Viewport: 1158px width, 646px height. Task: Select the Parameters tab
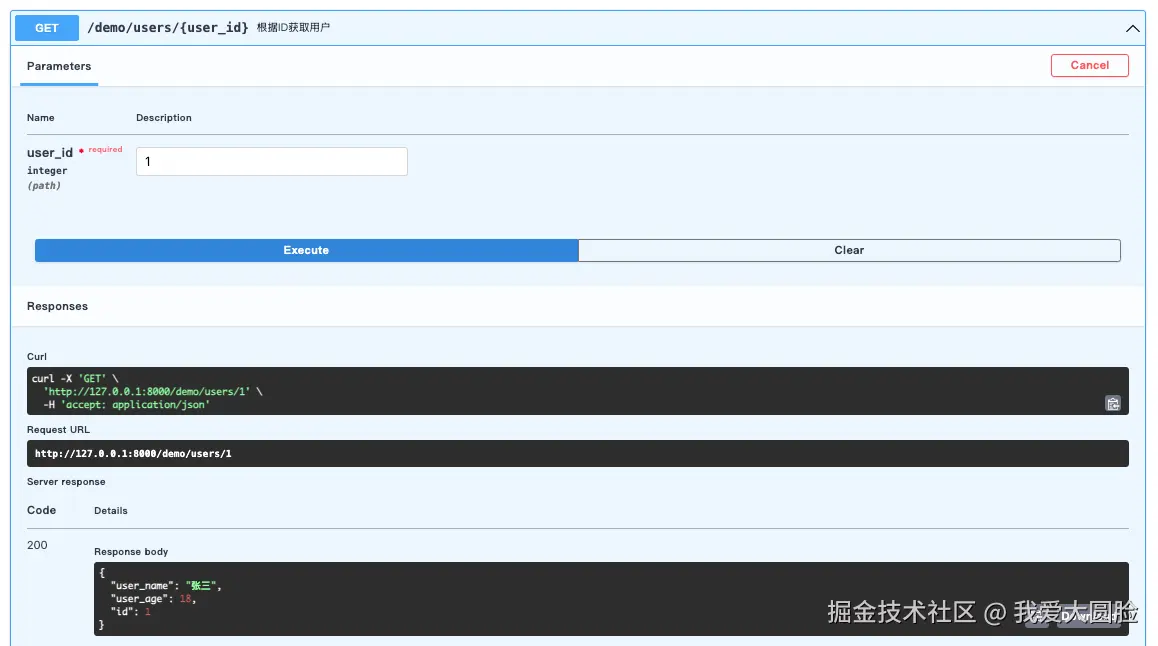pyautogui.click(x=59, y=66)
